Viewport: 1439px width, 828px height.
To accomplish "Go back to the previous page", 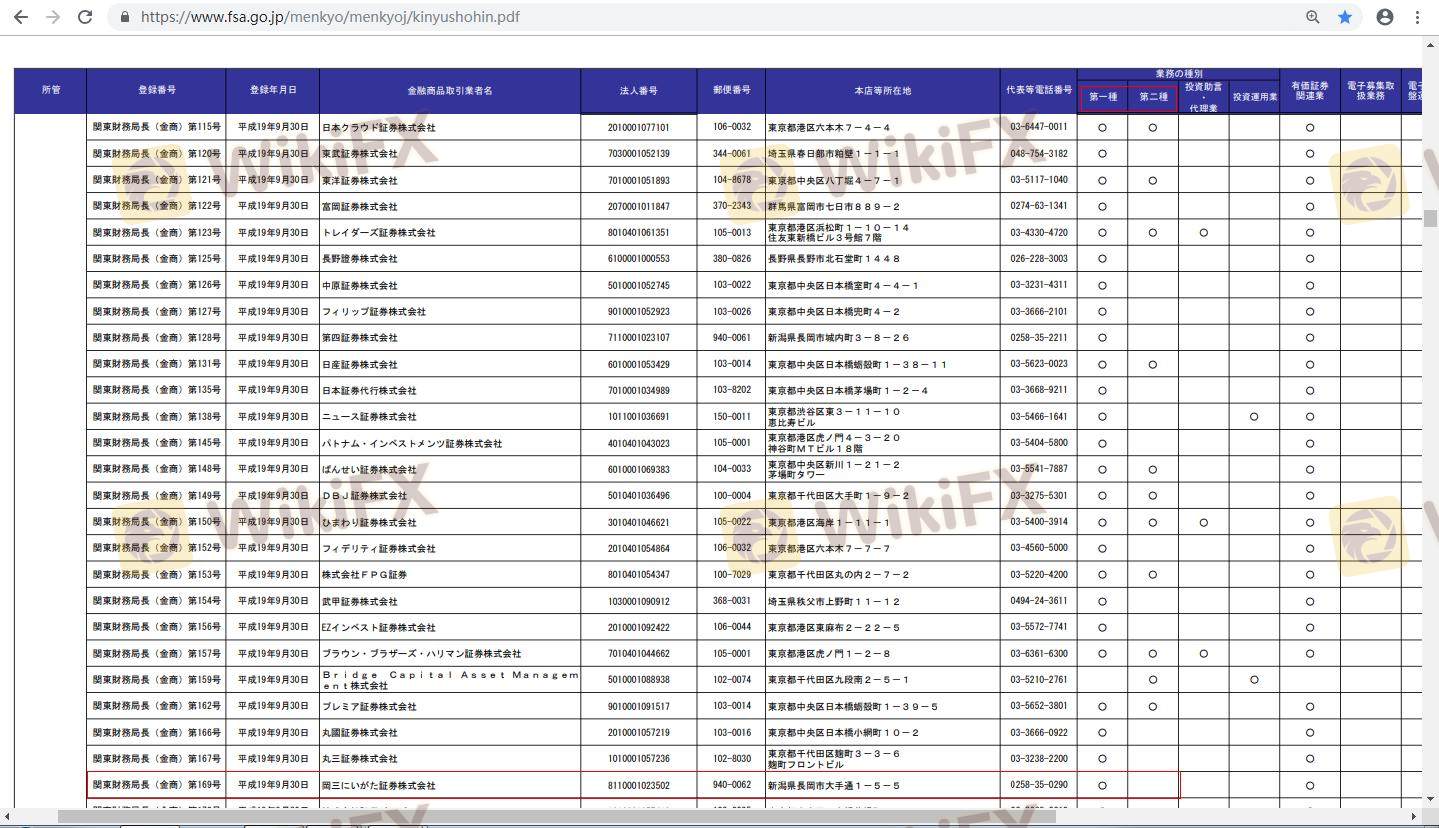I will tap(21, 17).
